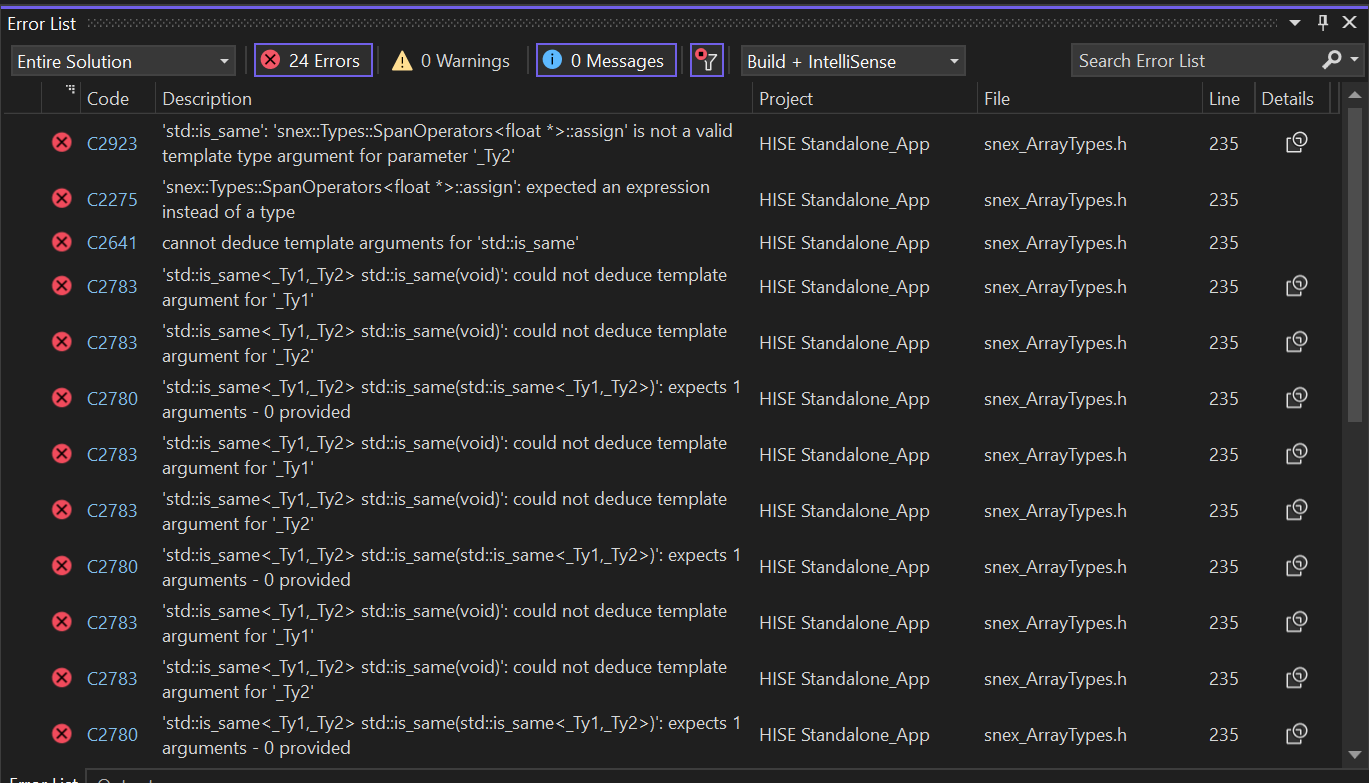Click the snex_ArrayTypes.h cell in the C2641 row
This screenshot has width=1369, height=783.
[x=1055, y=243]
